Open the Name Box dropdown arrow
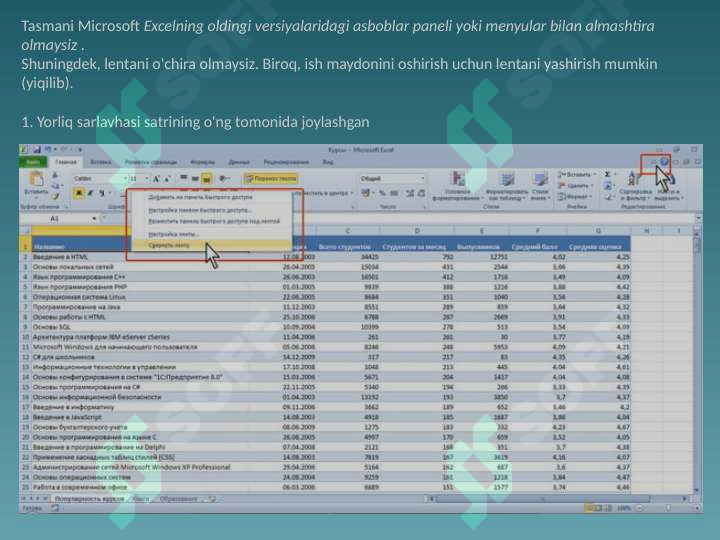 94,218
